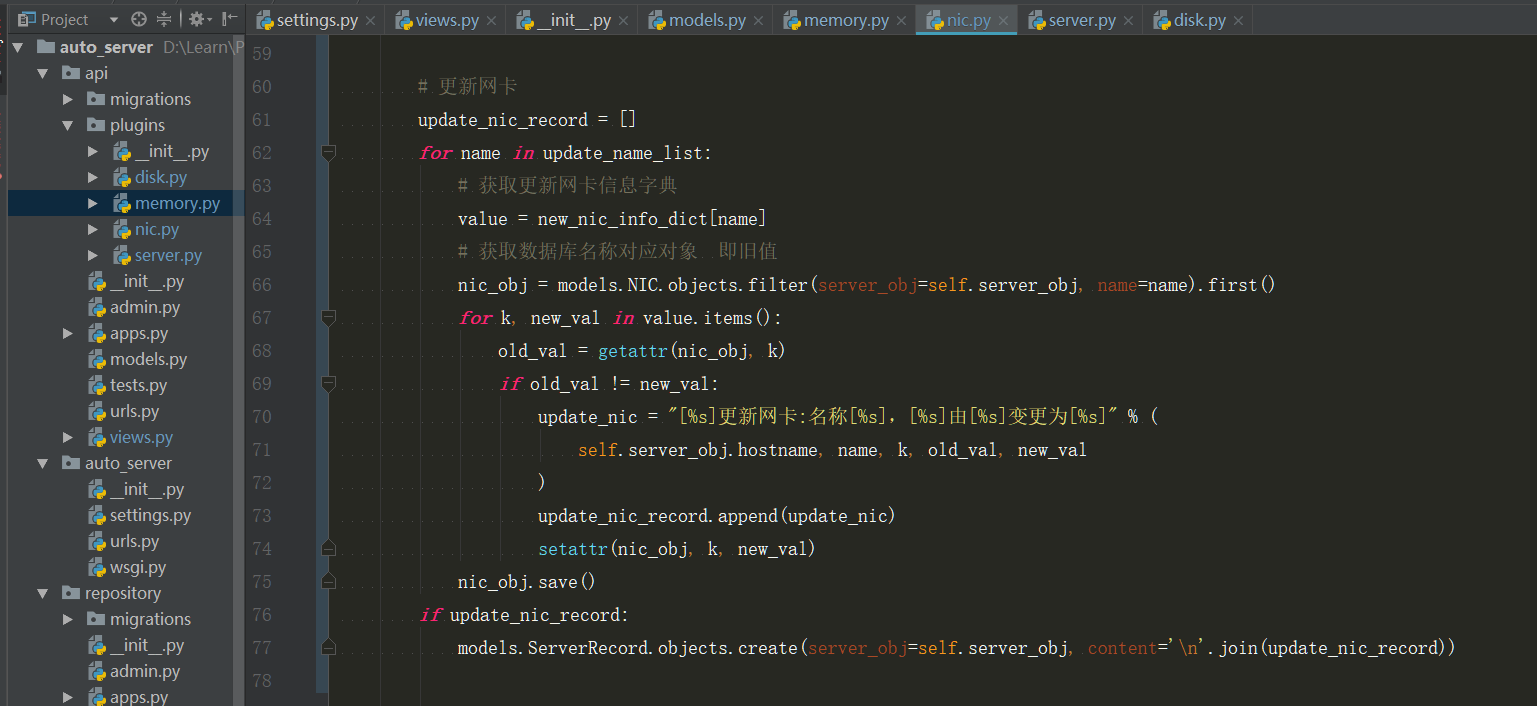Click the 'if update_nic_record:' line
Image resolution: width=1537 pixels, height=706 pixels.
524,615
